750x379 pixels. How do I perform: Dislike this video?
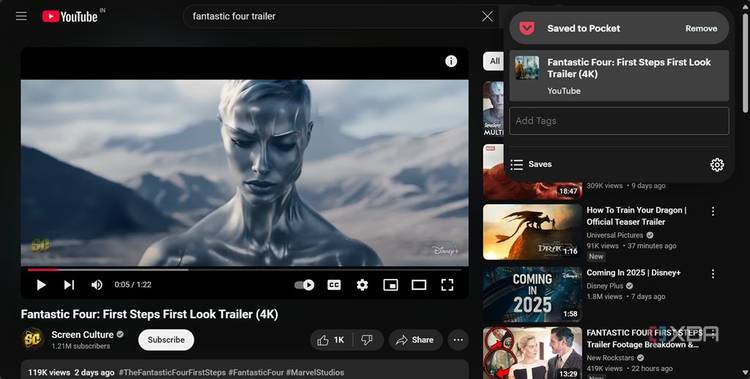point(367,340)
